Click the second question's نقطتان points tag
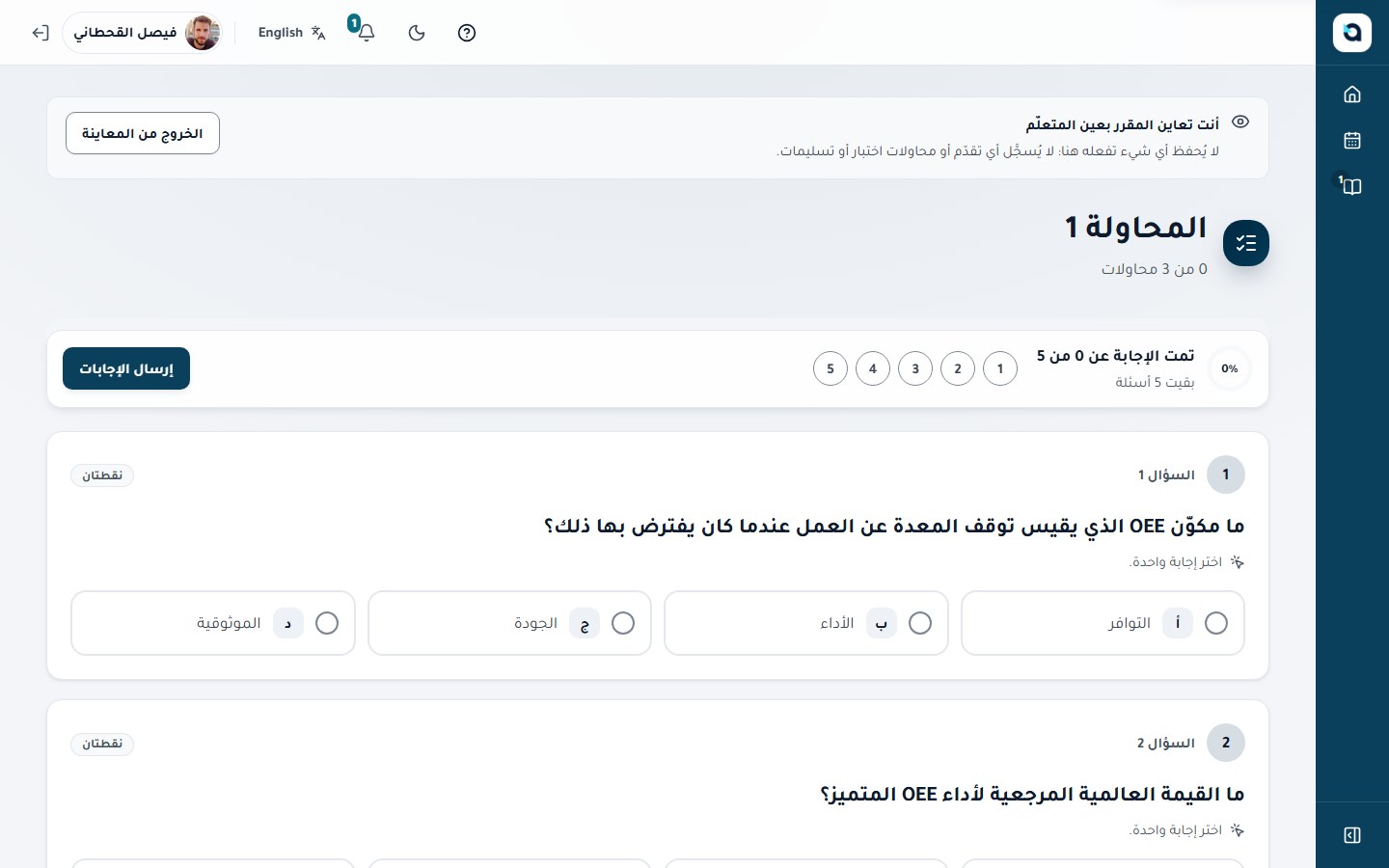Screen dimensions: 1389x868 tap(102, 744)
